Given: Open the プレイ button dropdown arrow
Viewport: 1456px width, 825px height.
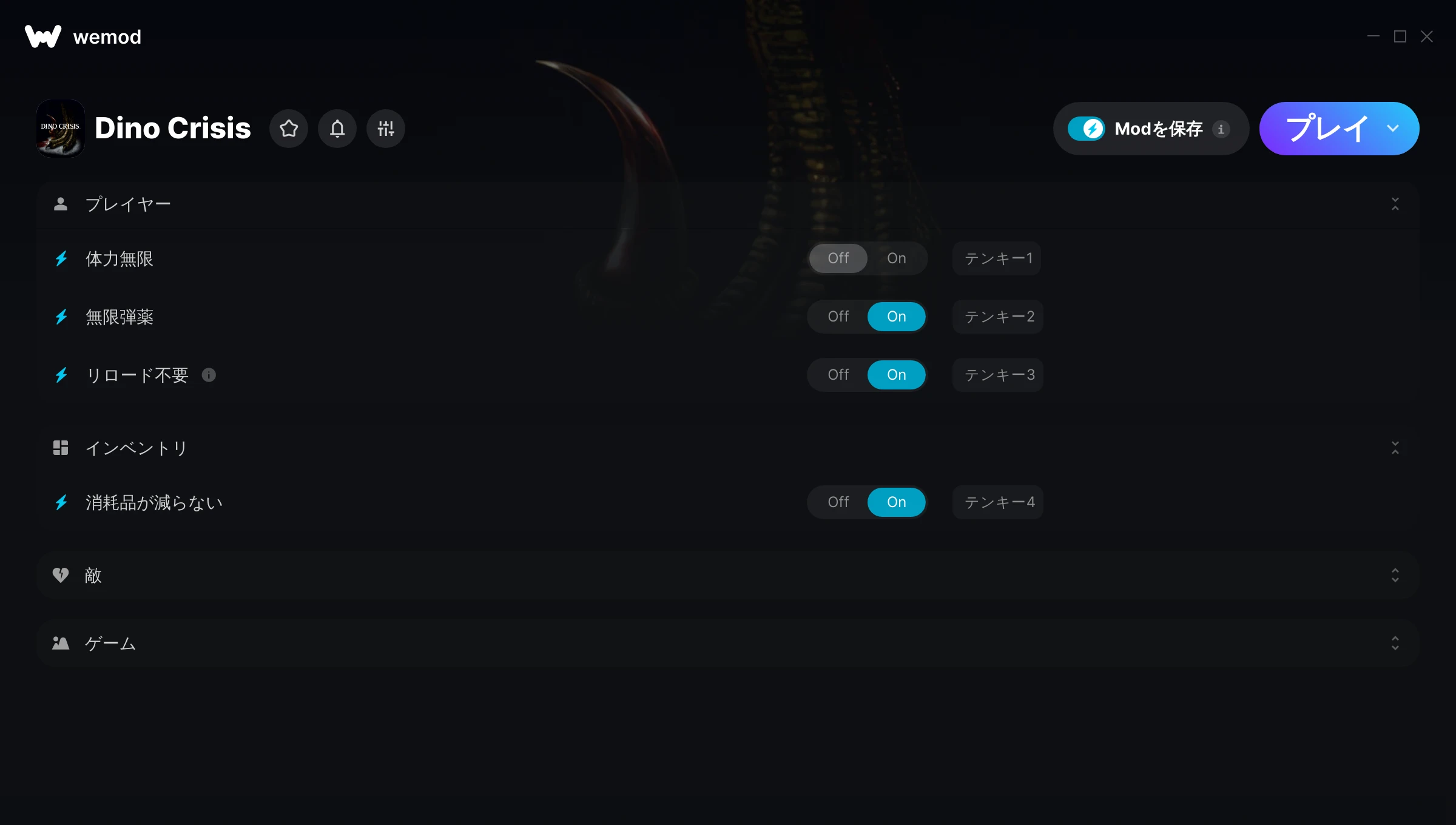Looking at the screenshot, I should 1393,129.
